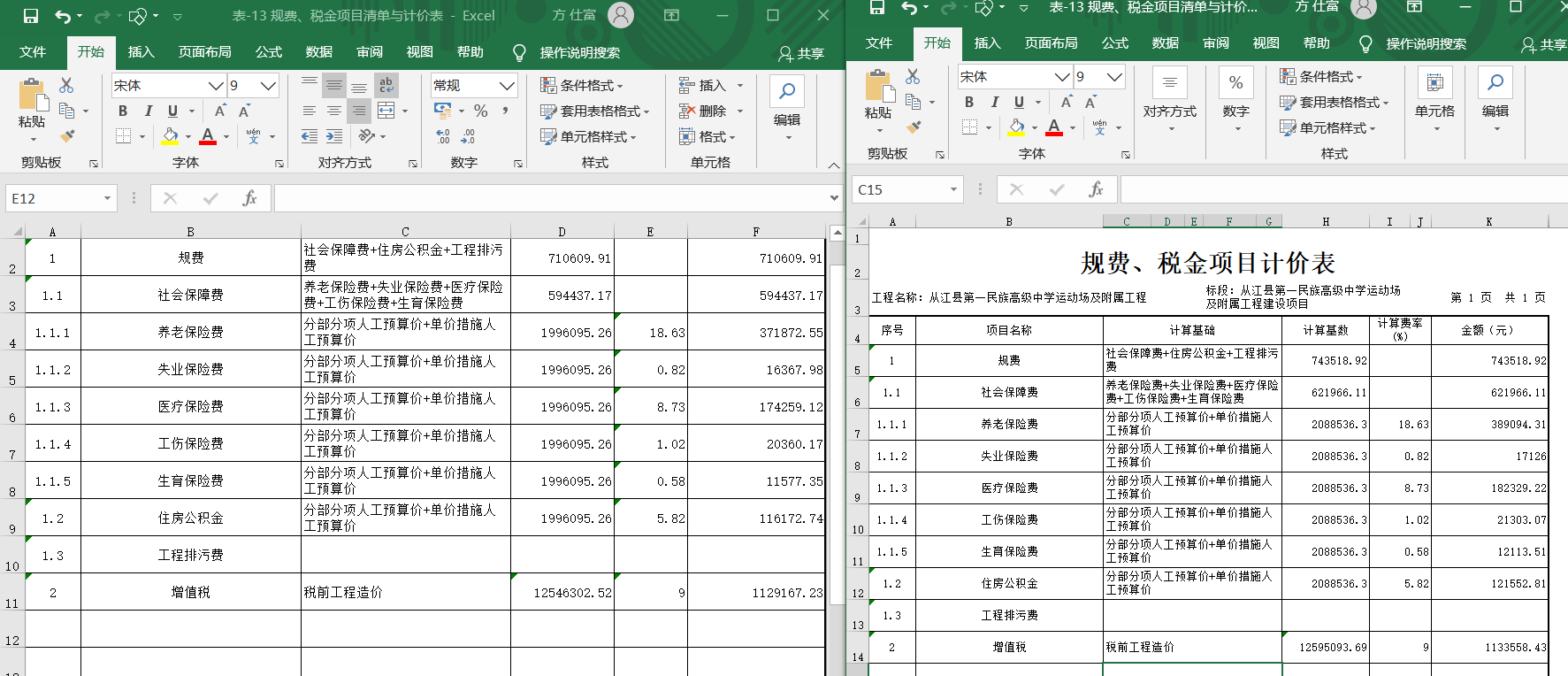Toggle Bold in the left window
Viewport: 1568px width, 676px height.
[123, 111]
